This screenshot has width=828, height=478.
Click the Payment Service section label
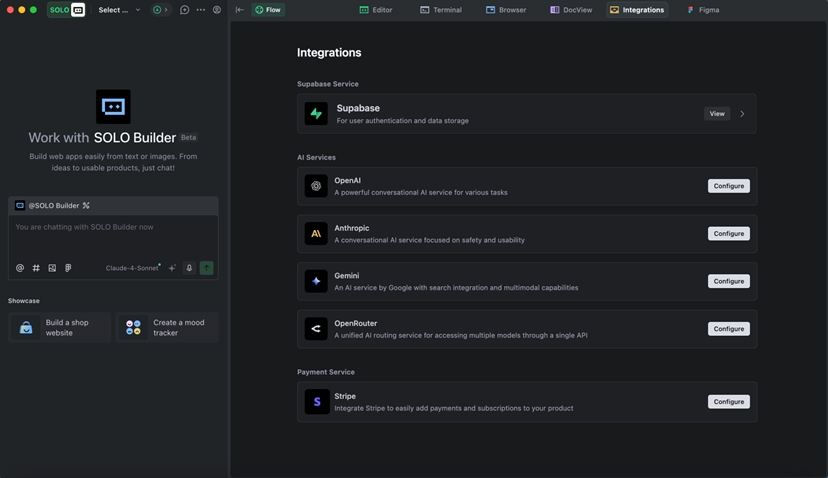click(x=326, y=372)
